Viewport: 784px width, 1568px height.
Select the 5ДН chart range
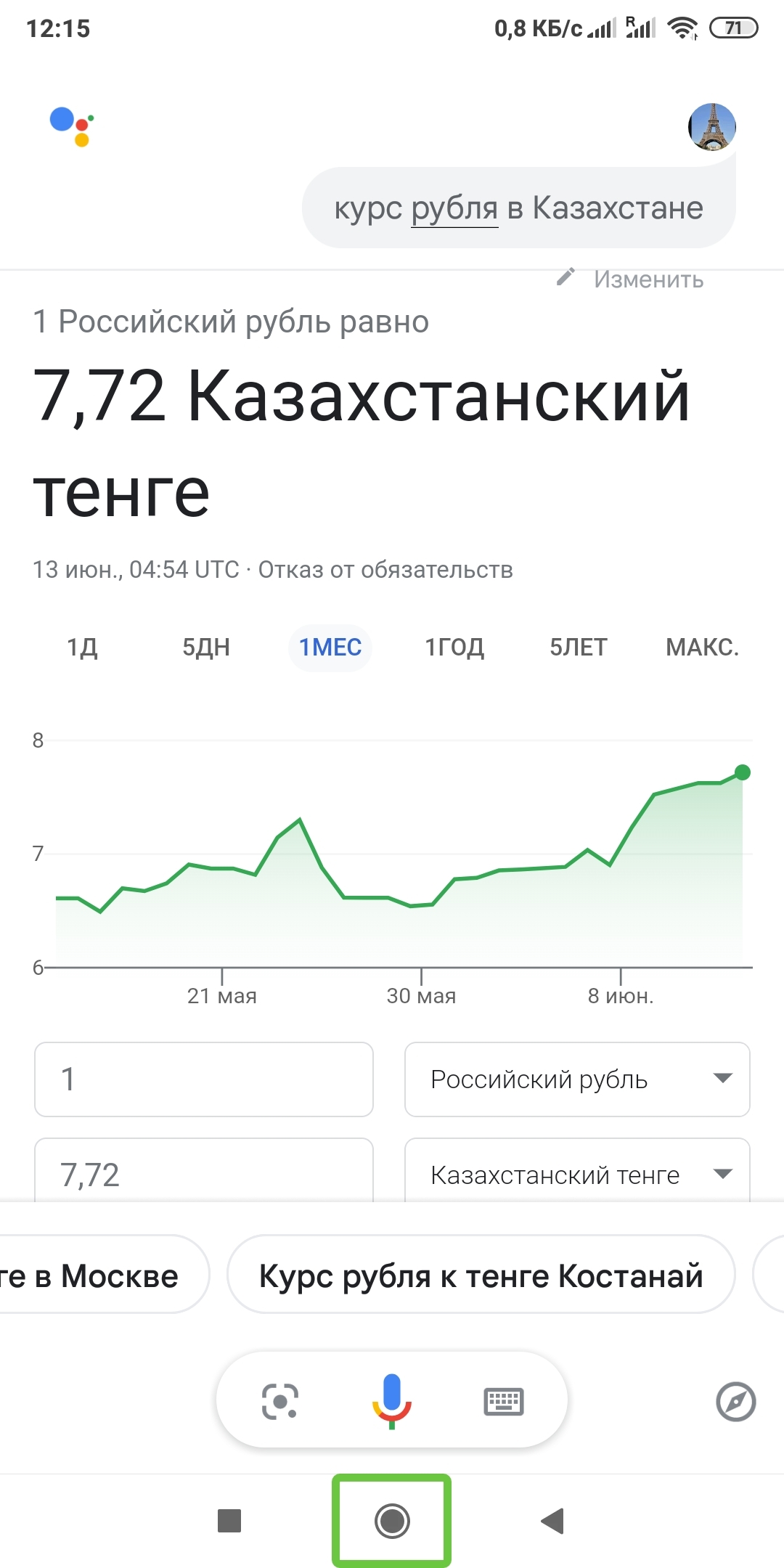[206, 647]
